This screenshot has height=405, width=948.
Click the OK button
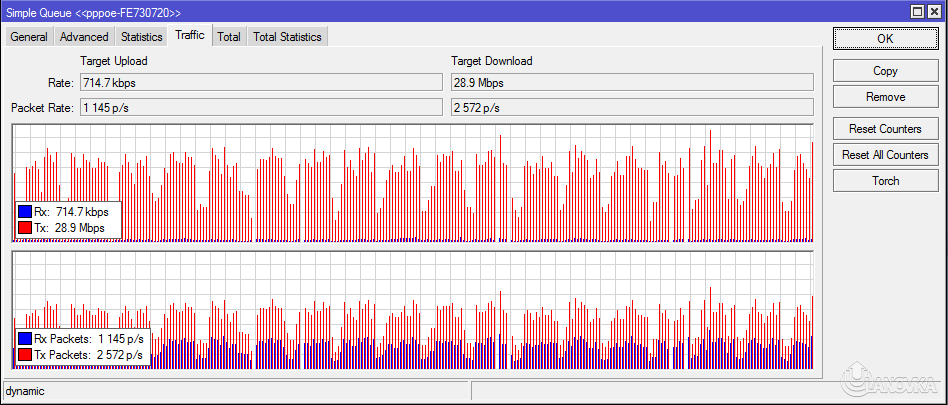point(885,38)
